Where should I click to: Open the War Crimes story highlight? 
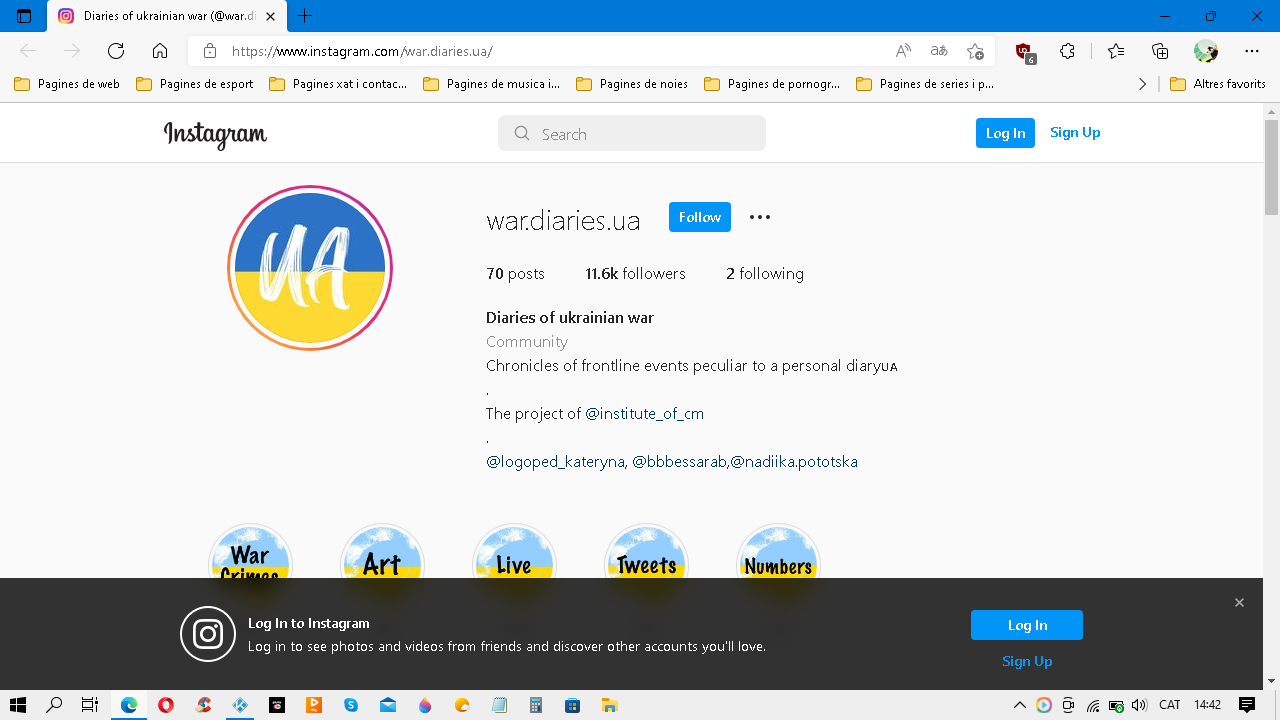(x=250, y=553)
